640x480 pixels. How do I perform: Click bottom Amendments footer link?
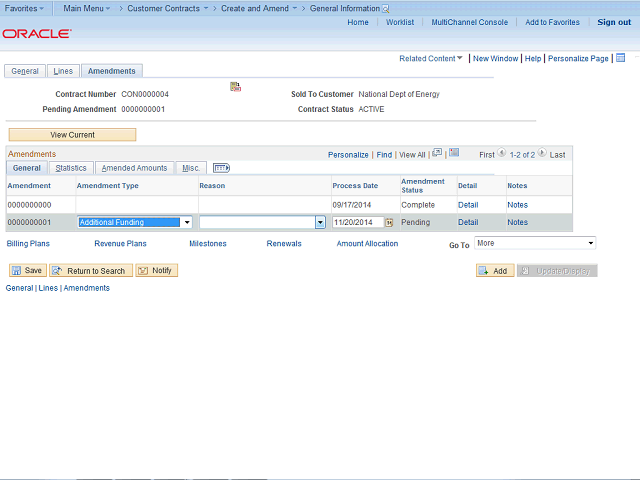87,288
